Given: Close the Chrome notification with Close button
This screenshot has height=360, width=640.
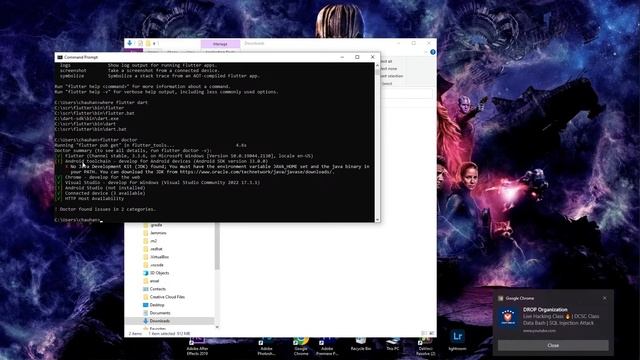Looking at the screenshot, I should tap(553, 345).
